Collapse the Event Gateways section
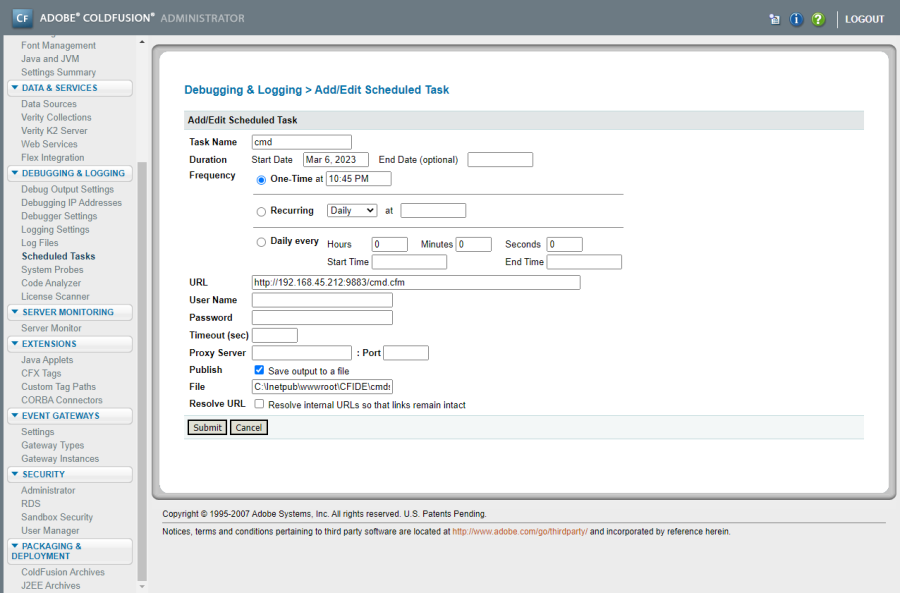Screen dimensions: 900x593 click(69, 416)
